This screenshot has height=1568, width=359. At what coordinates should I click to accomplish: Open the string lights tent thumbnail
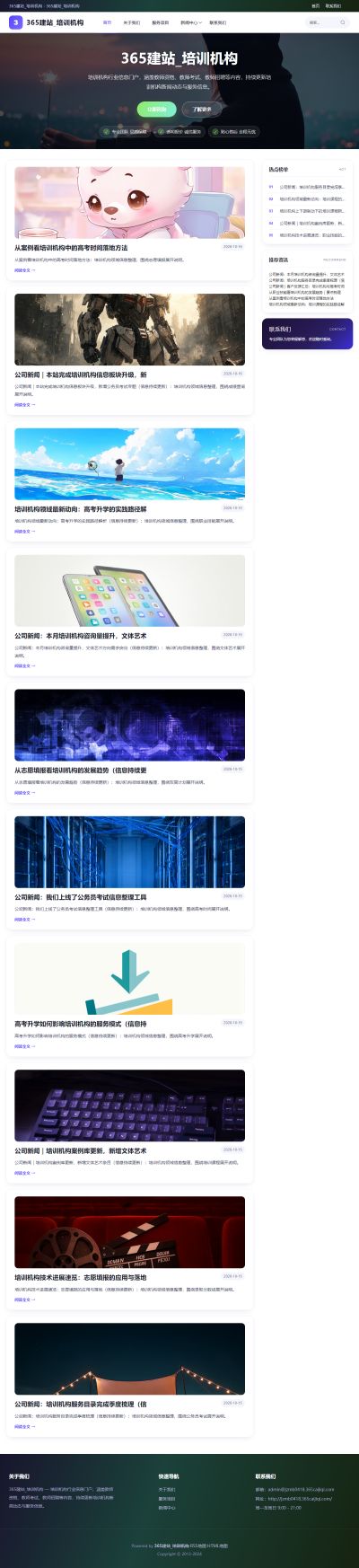(x=129, y=1359)
